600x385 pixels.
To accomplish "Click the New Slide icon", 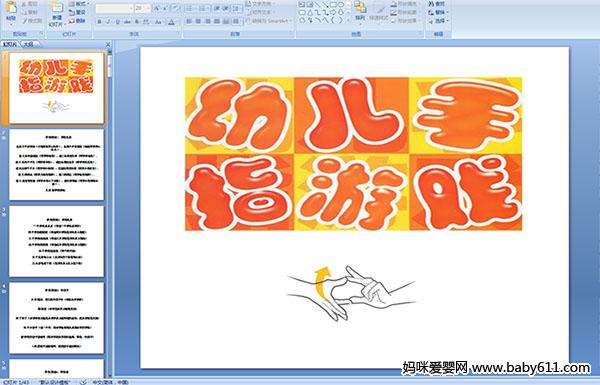I will pos(57,8).
